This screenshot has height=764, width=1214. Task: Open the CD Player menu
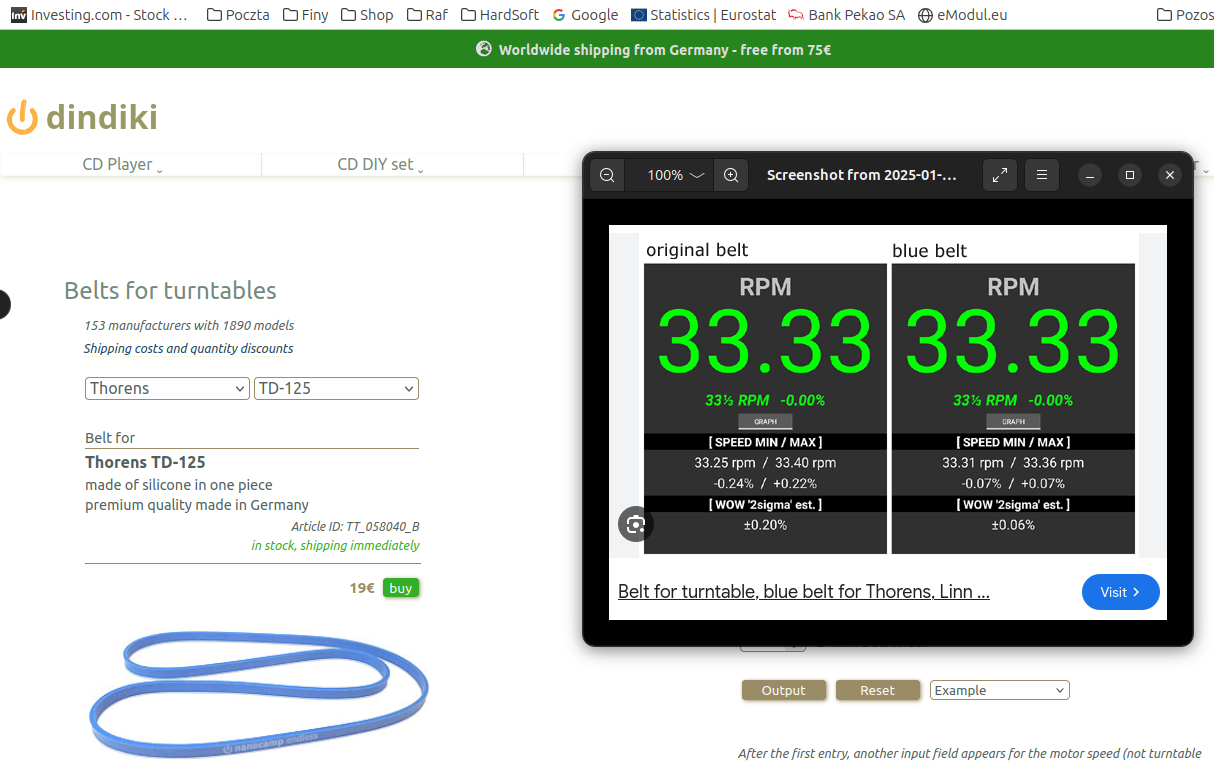[x=122, y=165]
